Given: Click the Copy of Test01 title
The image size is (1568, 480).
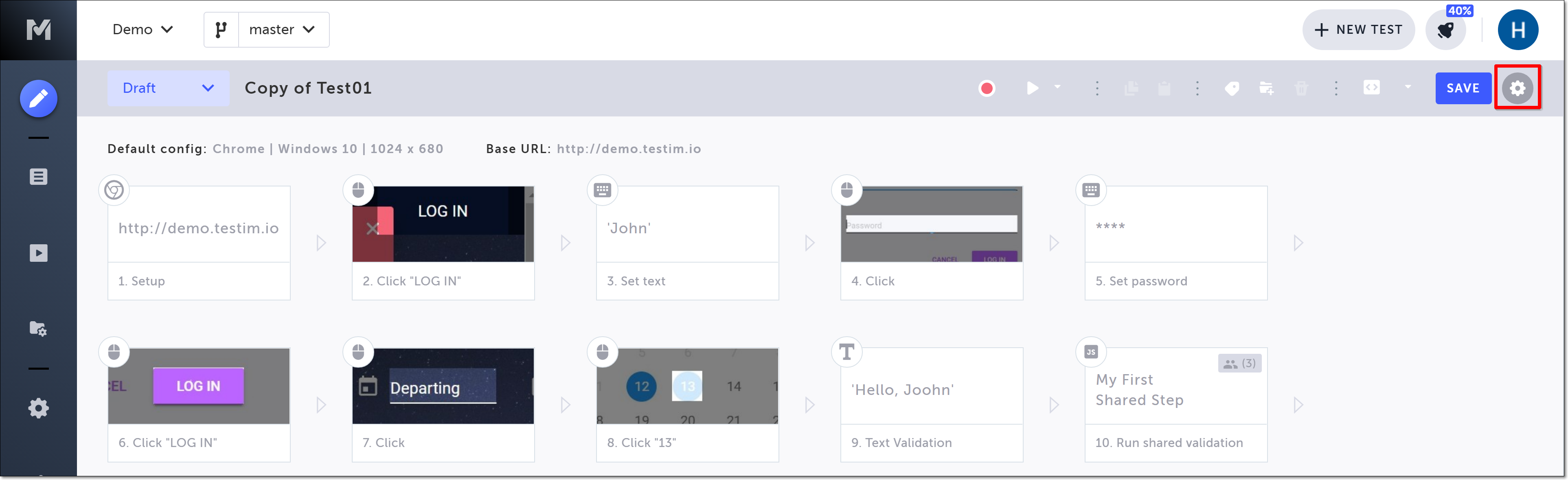Looking at the screenshot, I should point(308,88).
